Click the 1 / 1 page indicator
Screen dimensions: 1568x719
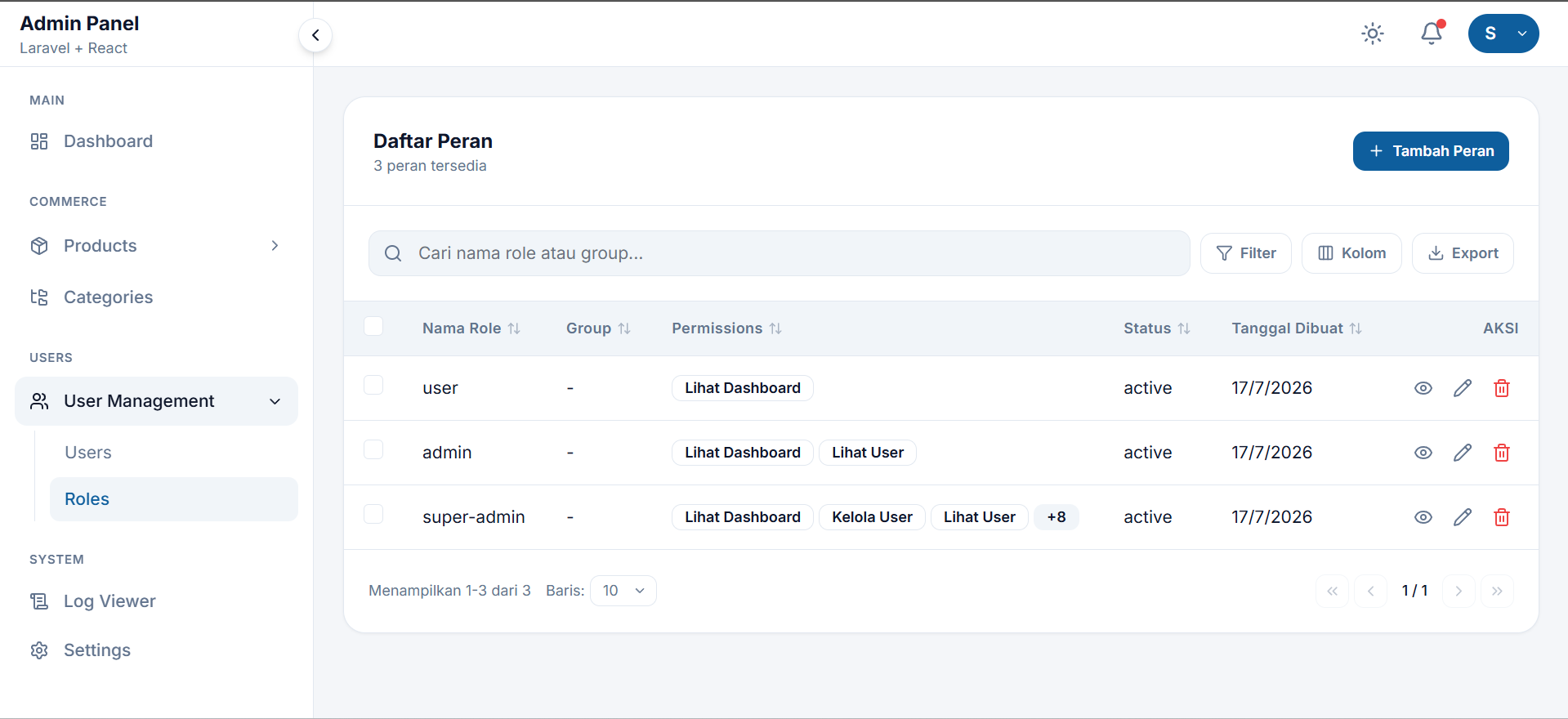(1415, 591)
